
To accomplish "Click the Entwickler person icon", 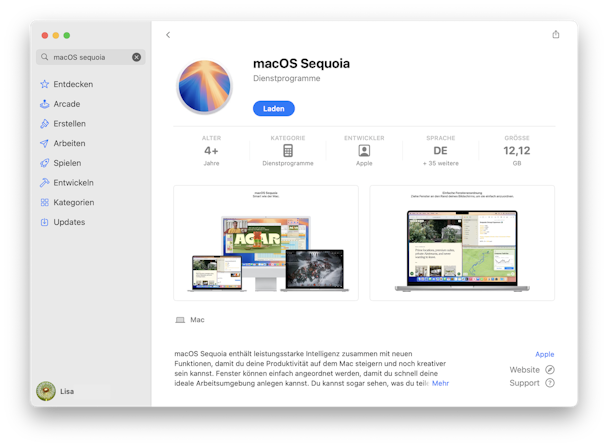I will click(x=364, y=150).
